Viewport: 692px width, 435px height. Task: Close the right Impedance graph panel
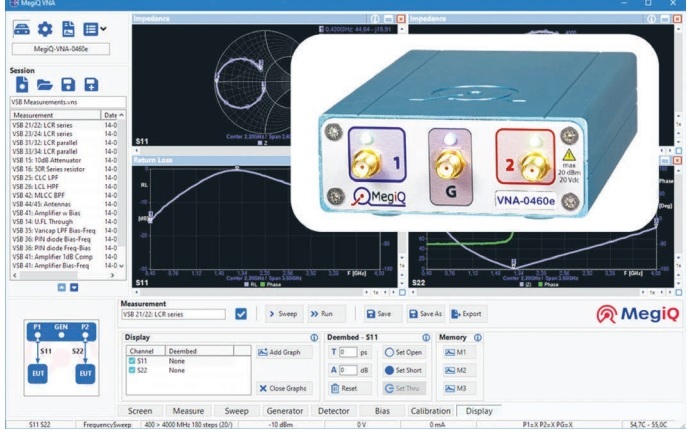point(677,19)
